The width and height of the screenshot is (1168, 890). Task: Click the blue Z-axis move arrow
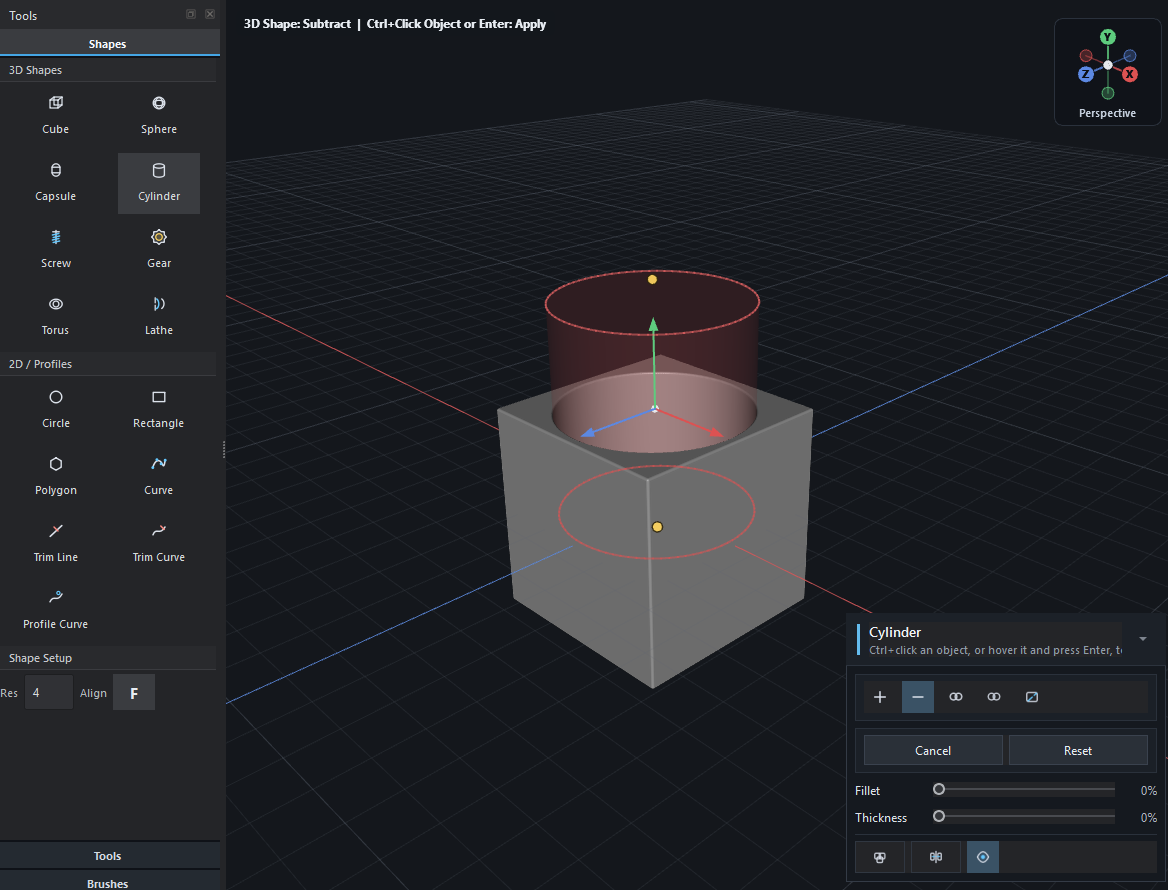(588, 432)
